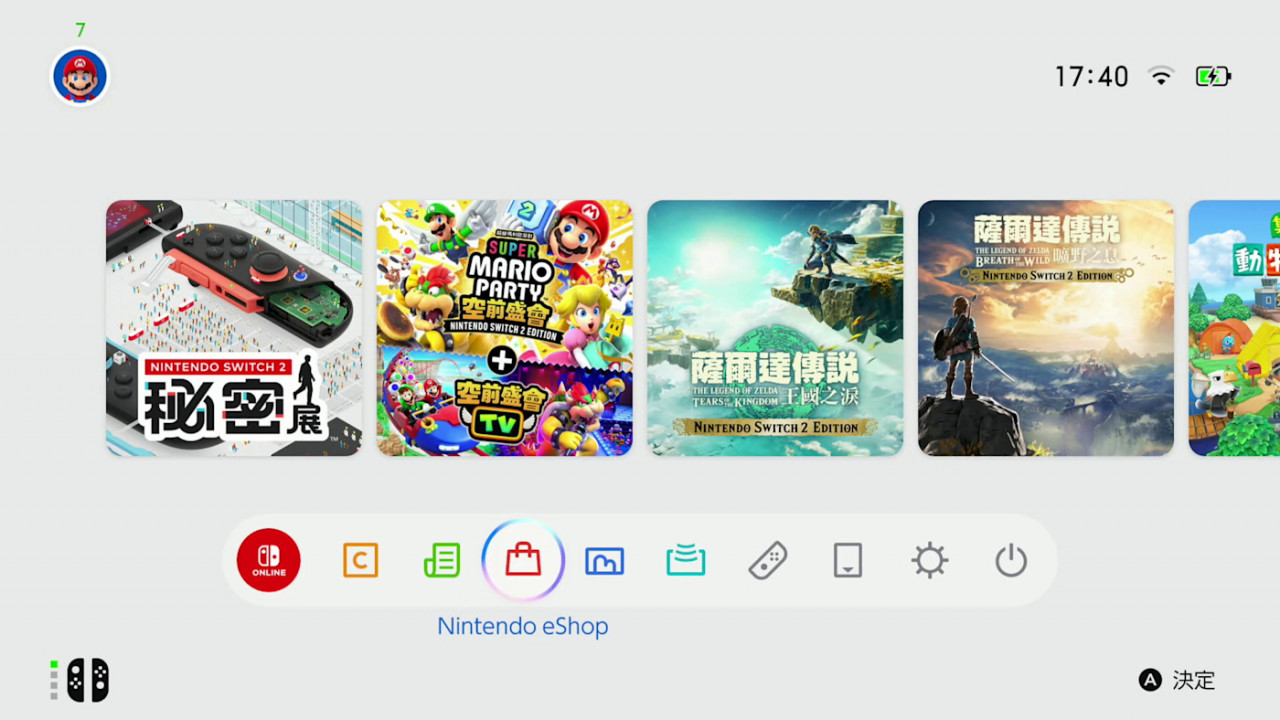1280x720 pixels.
Task: Launch Nintendo eShop shopping bag icon
Action: (x=523, y=560)
